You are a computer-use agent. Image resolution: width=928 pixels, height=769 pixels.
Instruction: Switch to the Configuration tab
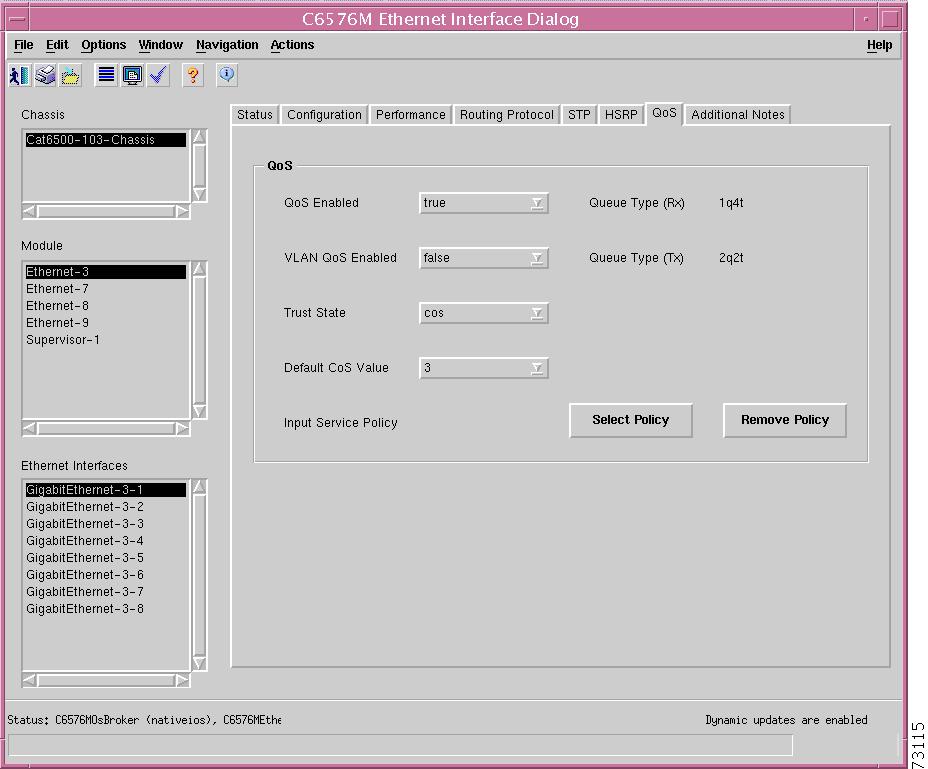point(324,115)
